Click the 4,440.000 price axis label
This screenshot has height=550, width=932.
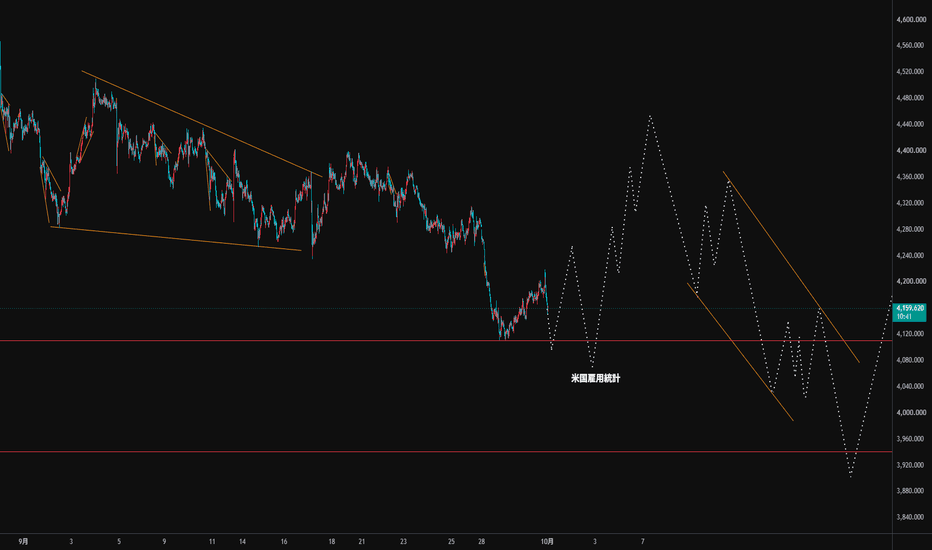click(910, 124)
